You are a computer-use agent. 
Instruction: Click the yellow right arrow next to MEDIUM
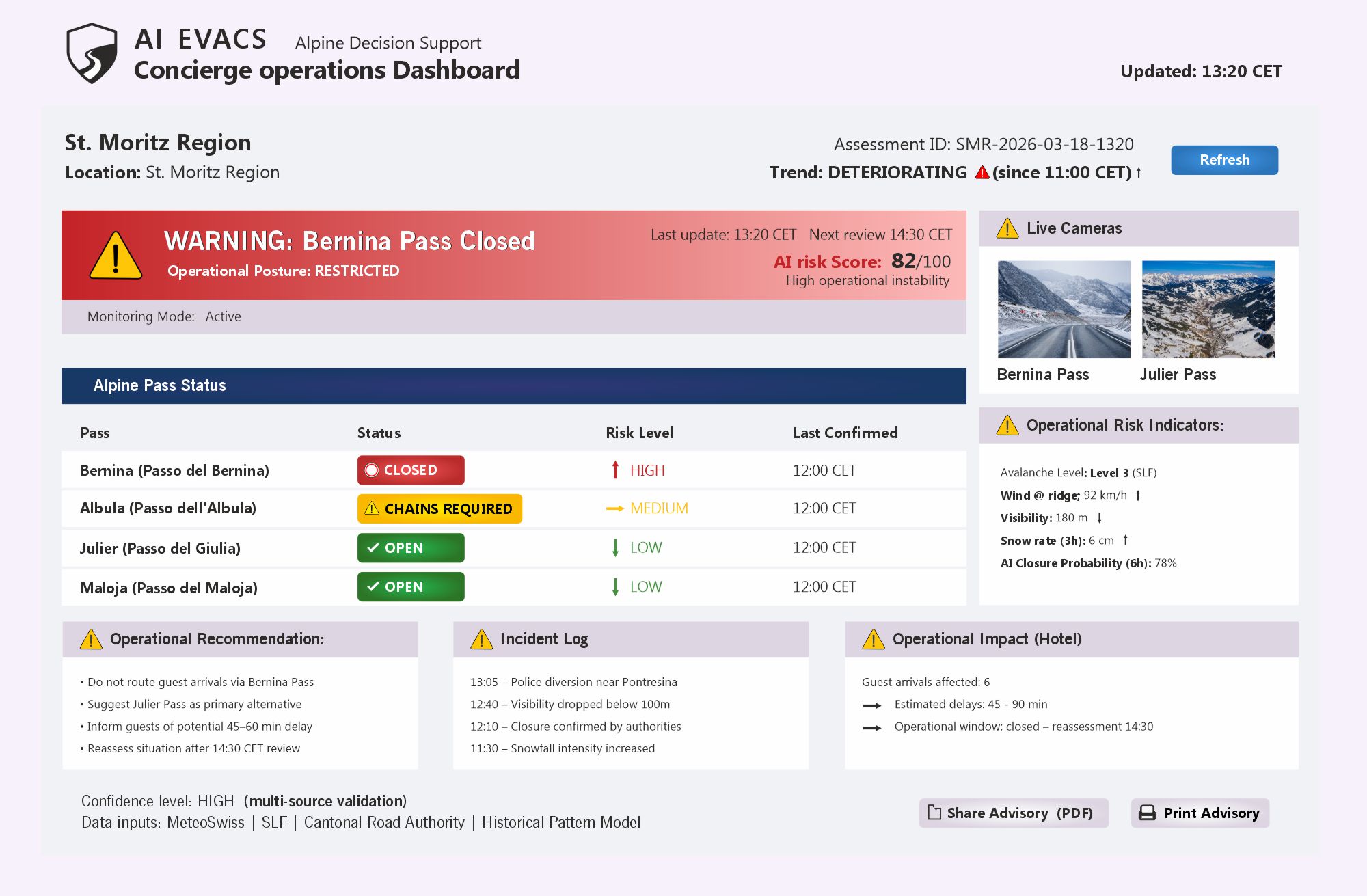click(x=615, y=508)
